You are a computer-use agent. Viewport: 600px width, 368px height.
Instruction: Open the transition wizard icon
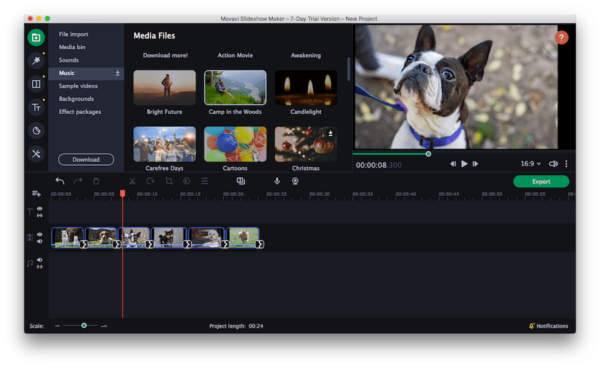pyautogui.click(x=241, y=181)
